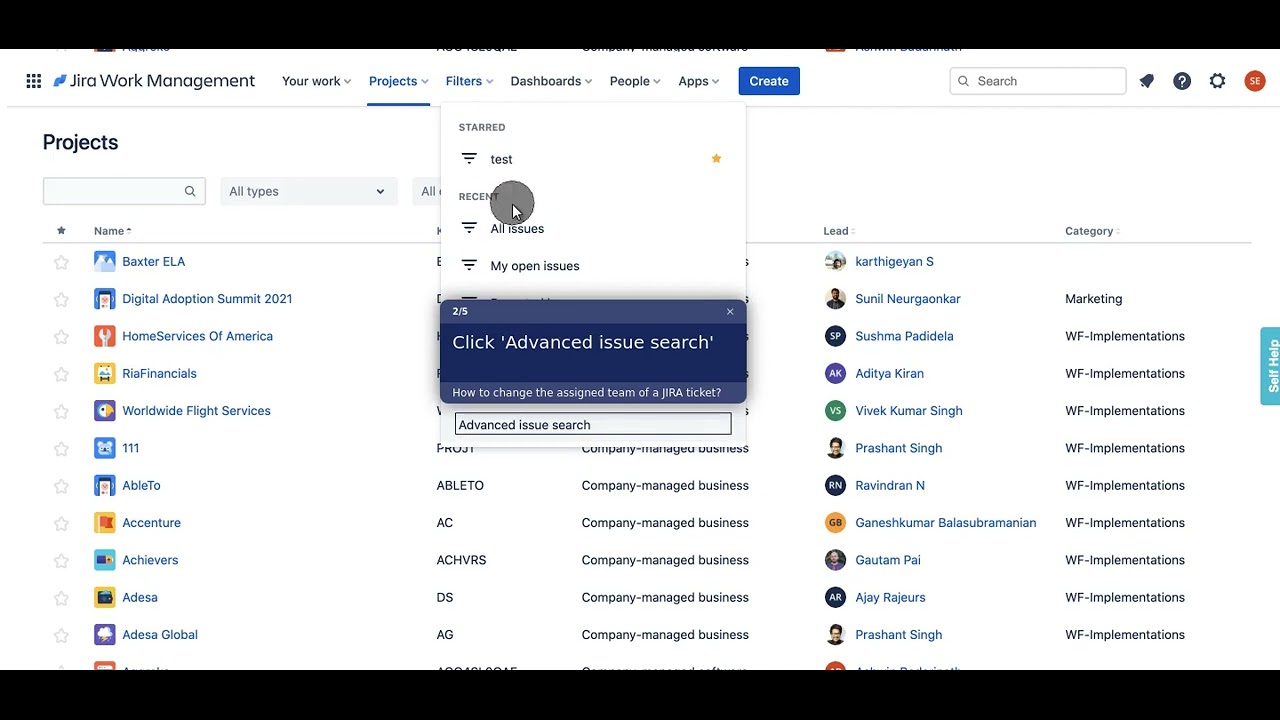Star the Accenture project

pos(61,523)
